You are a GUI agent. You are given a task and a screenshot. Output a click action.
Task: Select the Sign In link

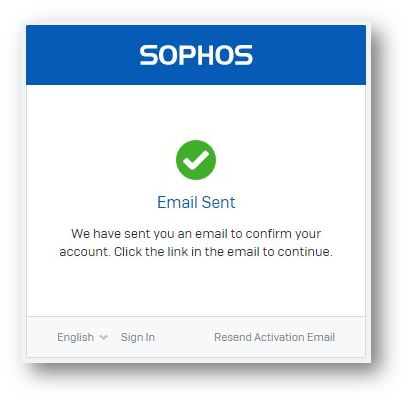tap(138, 337)
